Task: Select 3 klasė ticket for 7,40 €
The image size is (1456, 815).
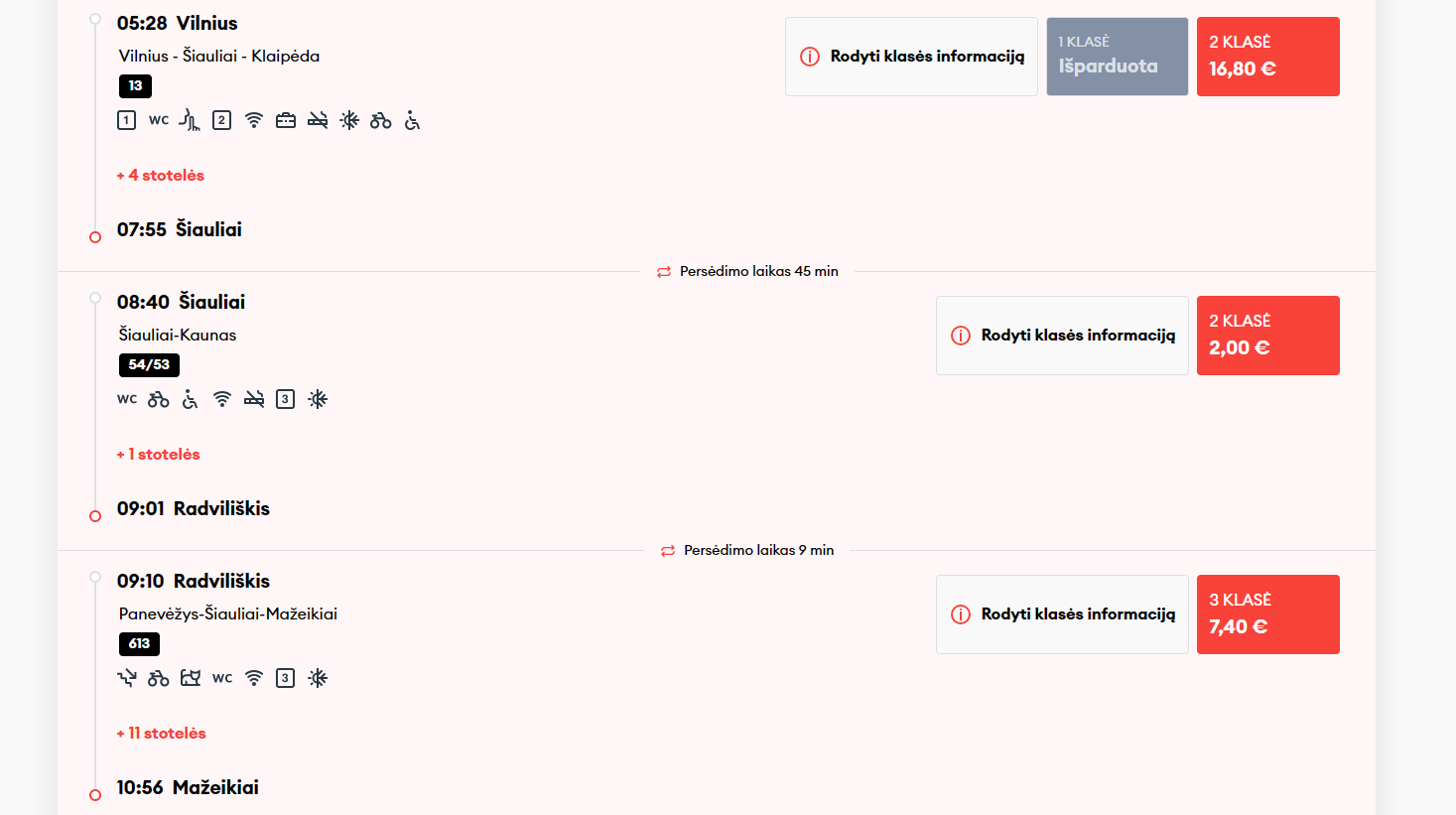Action: coord(1267,614)
